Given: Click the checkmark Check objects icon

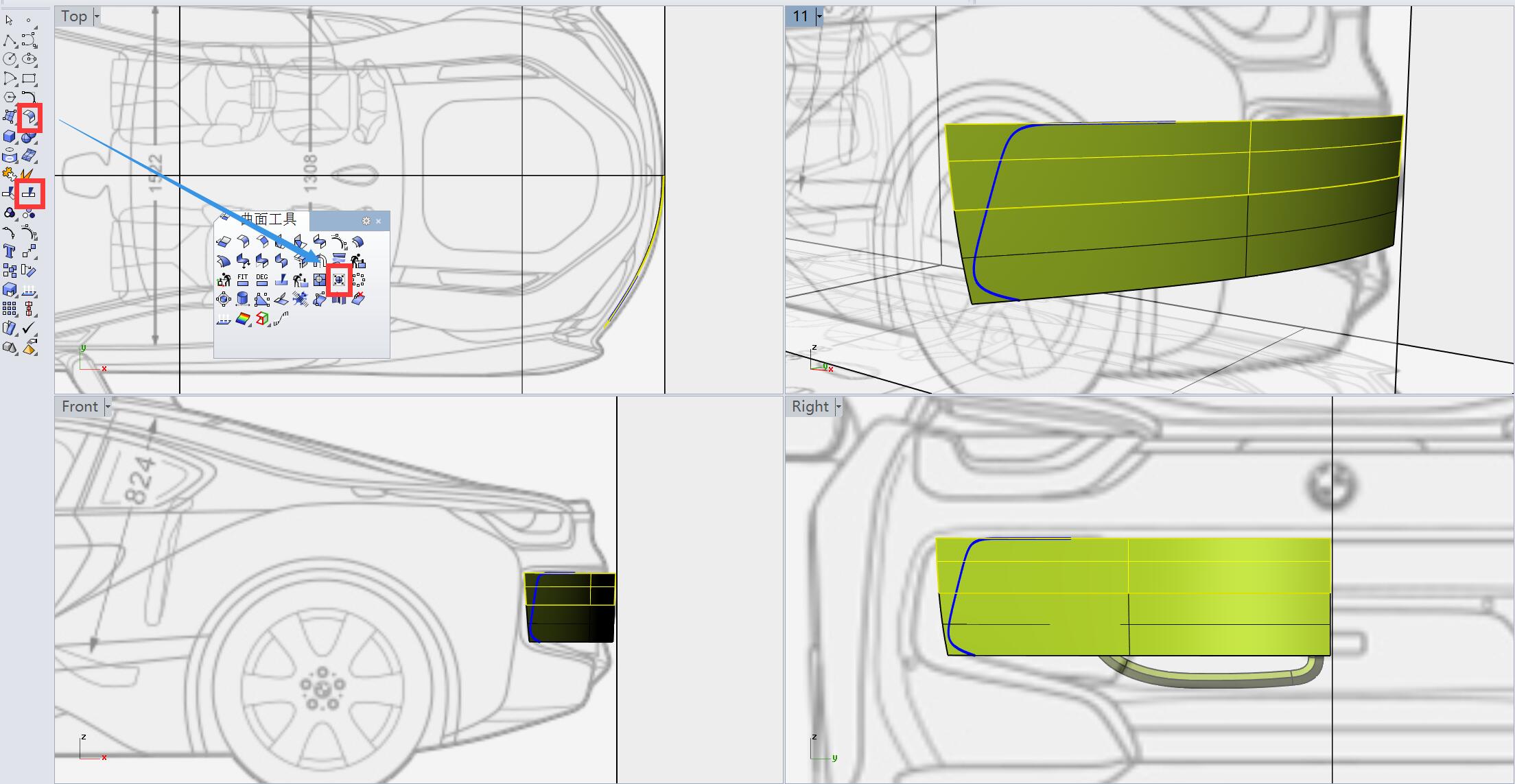Looking at the screenshot, I should point(29,328).
